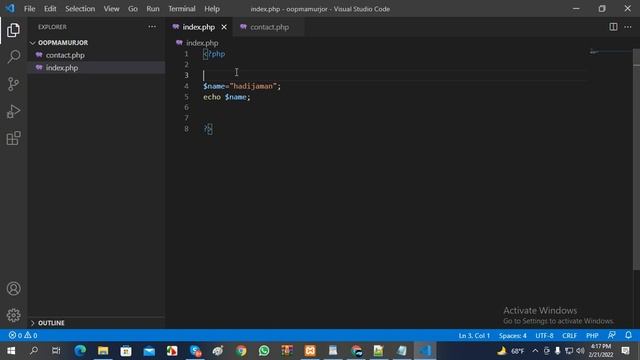Open the Search view in activity bar
Viewport: 640px width, 360px height.
coord(13,57)
